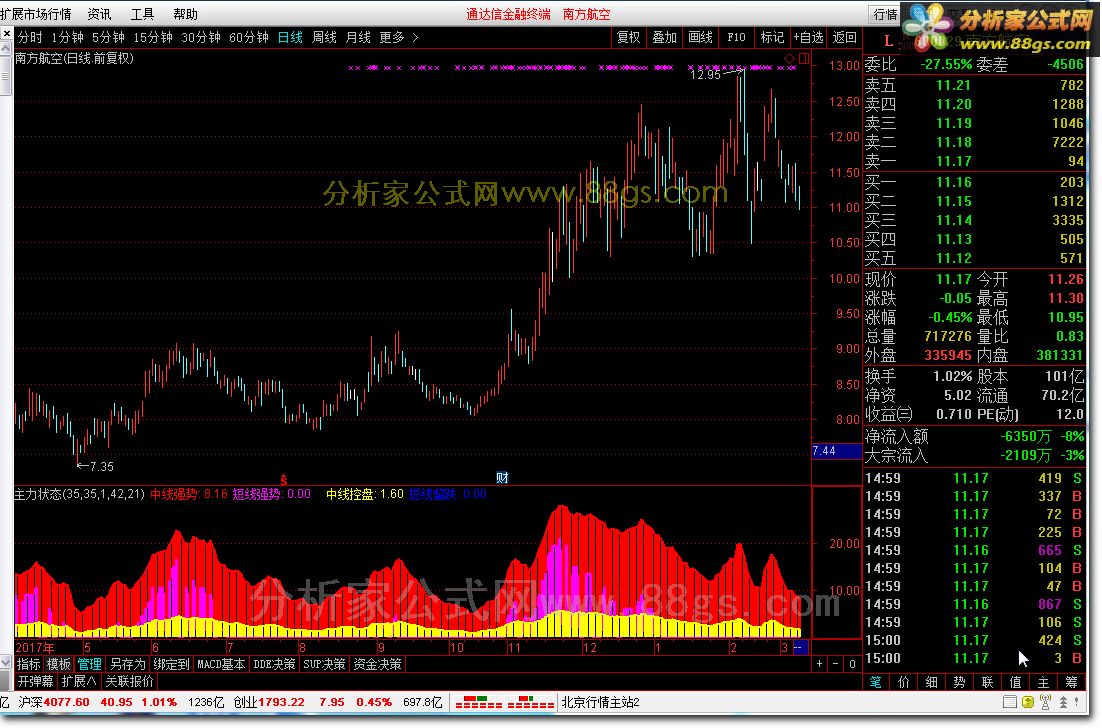Viewport: 1102px width, 728px height.
Task: Toggle 标记 stock mark
Action: pos(772,37)
